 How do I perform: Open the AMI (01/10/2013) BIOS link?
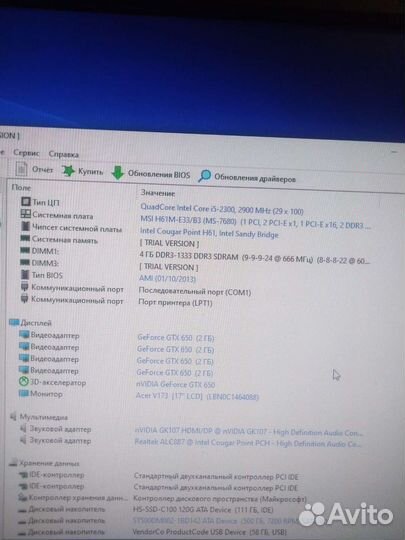tap(167, 278)
